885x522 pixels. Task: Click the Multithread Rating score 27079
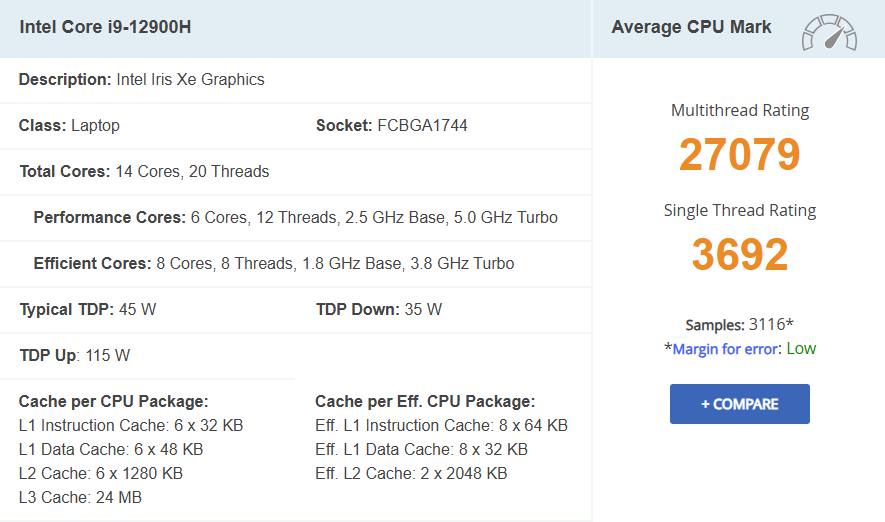point(740,155)
